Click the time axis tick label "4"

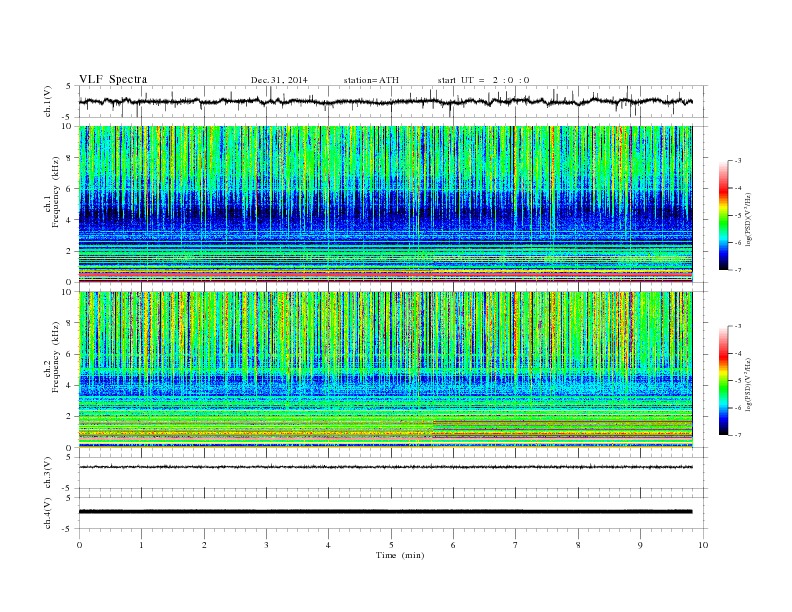tap(329, 545)
